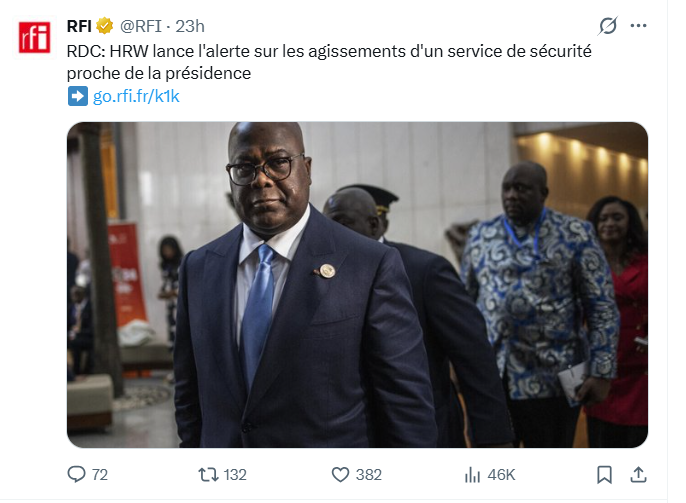Click the tweet text about HRW alert
This screenshot has height=503, width=686.
329,62
